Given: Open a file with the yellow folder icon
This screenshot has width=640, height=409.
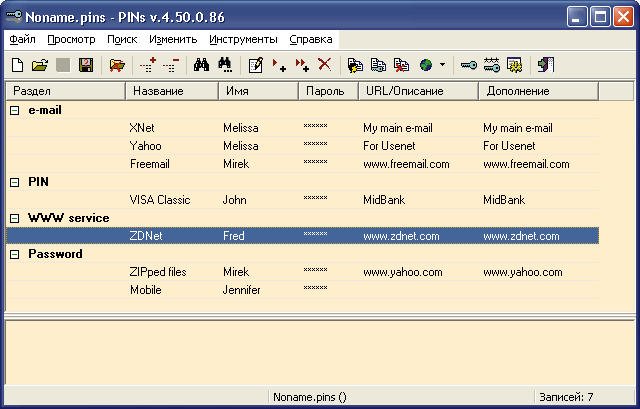Looking at the screenshot, I should [x=40, y=65].
